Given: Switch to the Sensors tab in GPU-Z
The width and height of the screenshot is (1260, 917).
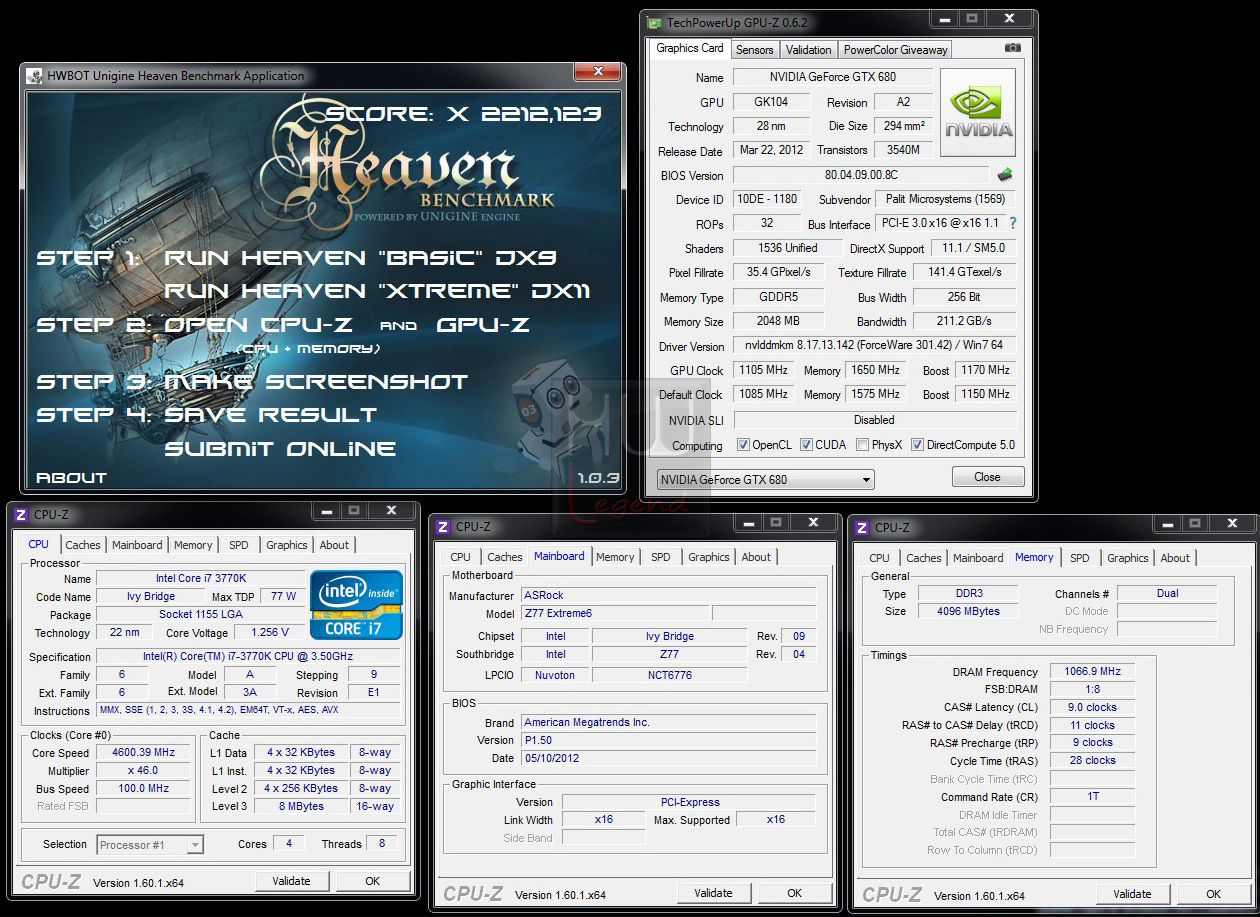Looking at the screenshot, I should point(754,50).
